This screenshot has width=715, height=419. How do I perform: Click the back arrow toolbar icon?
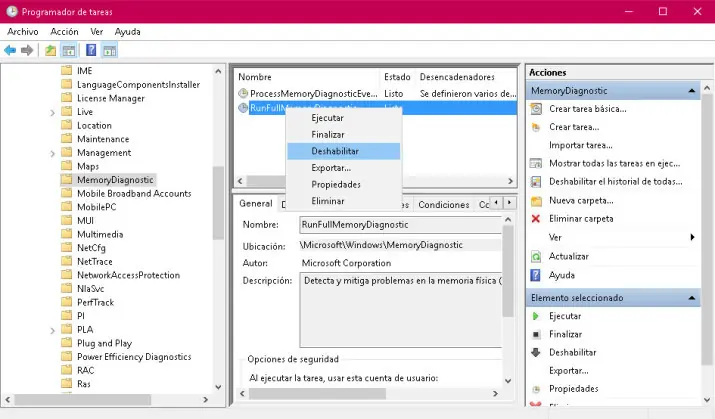coord(10,50)
